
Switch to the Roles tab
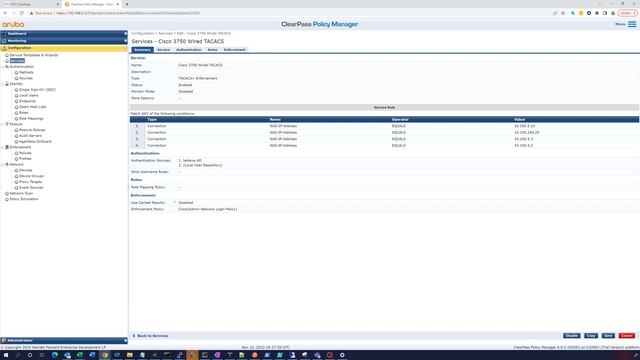[x=212, y=50]
